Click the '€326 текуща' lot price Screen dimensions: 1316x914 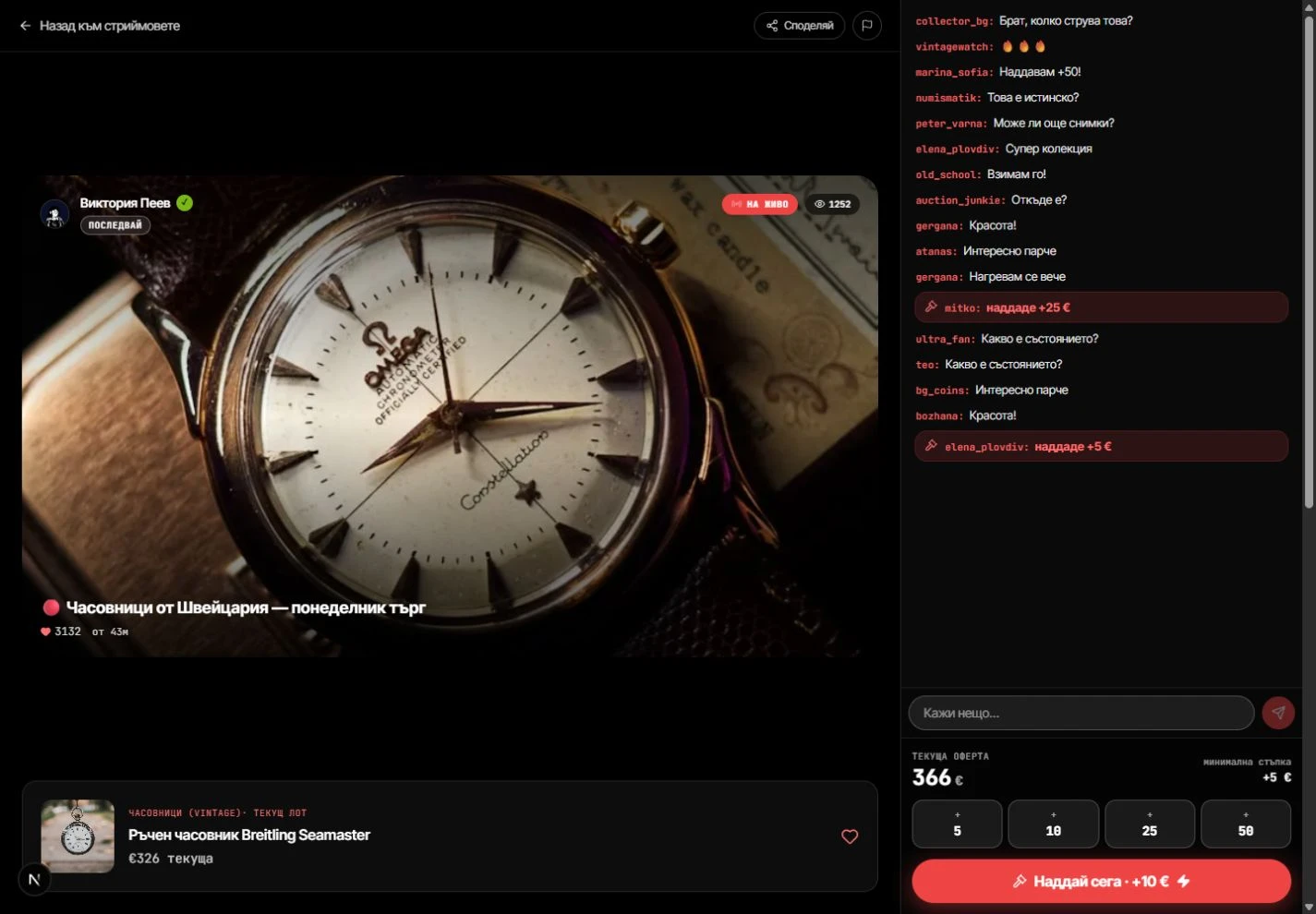[171, 859]
